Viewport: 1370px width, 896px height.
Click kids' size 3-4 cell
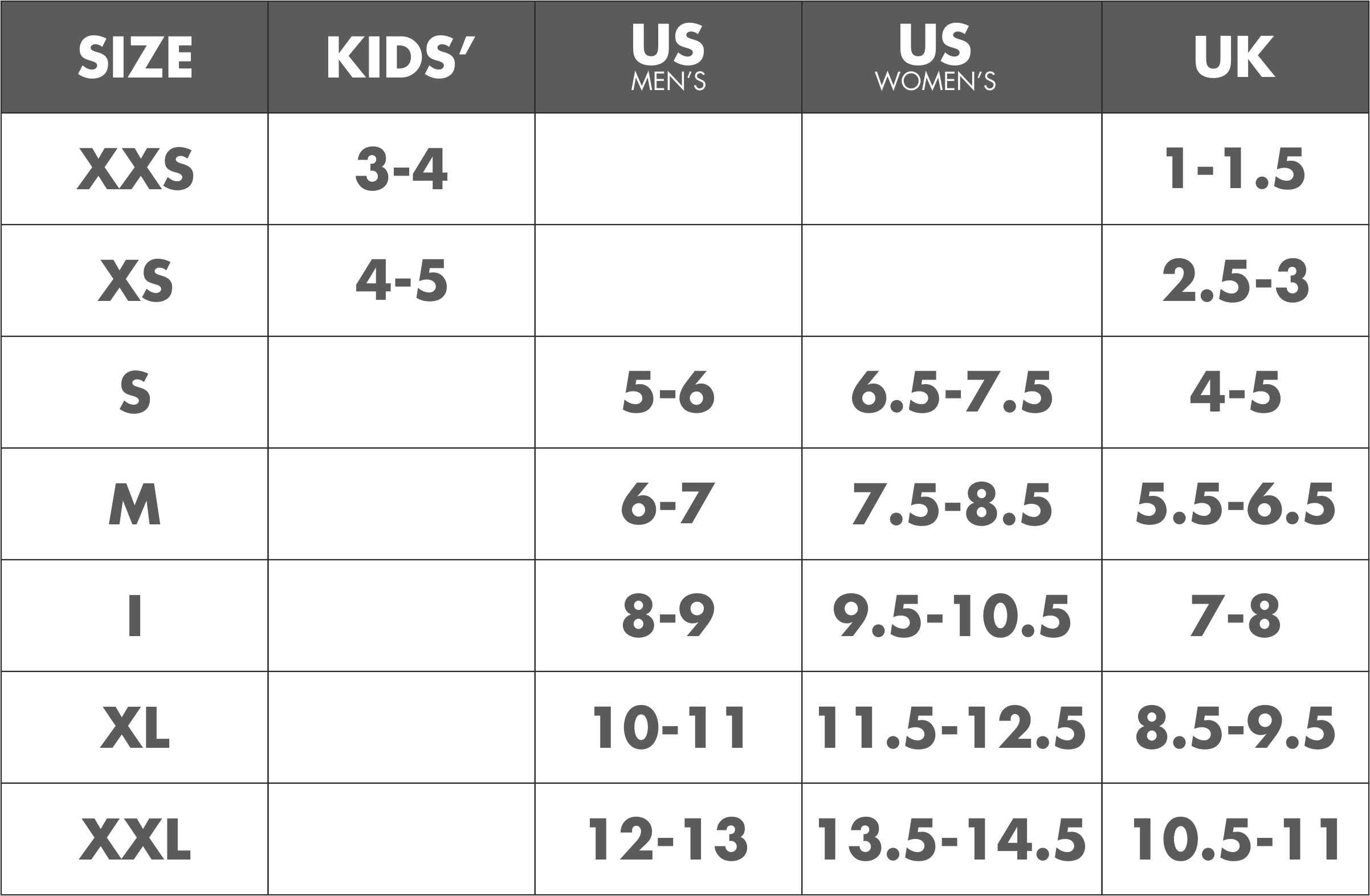click(x=401, y=169)
